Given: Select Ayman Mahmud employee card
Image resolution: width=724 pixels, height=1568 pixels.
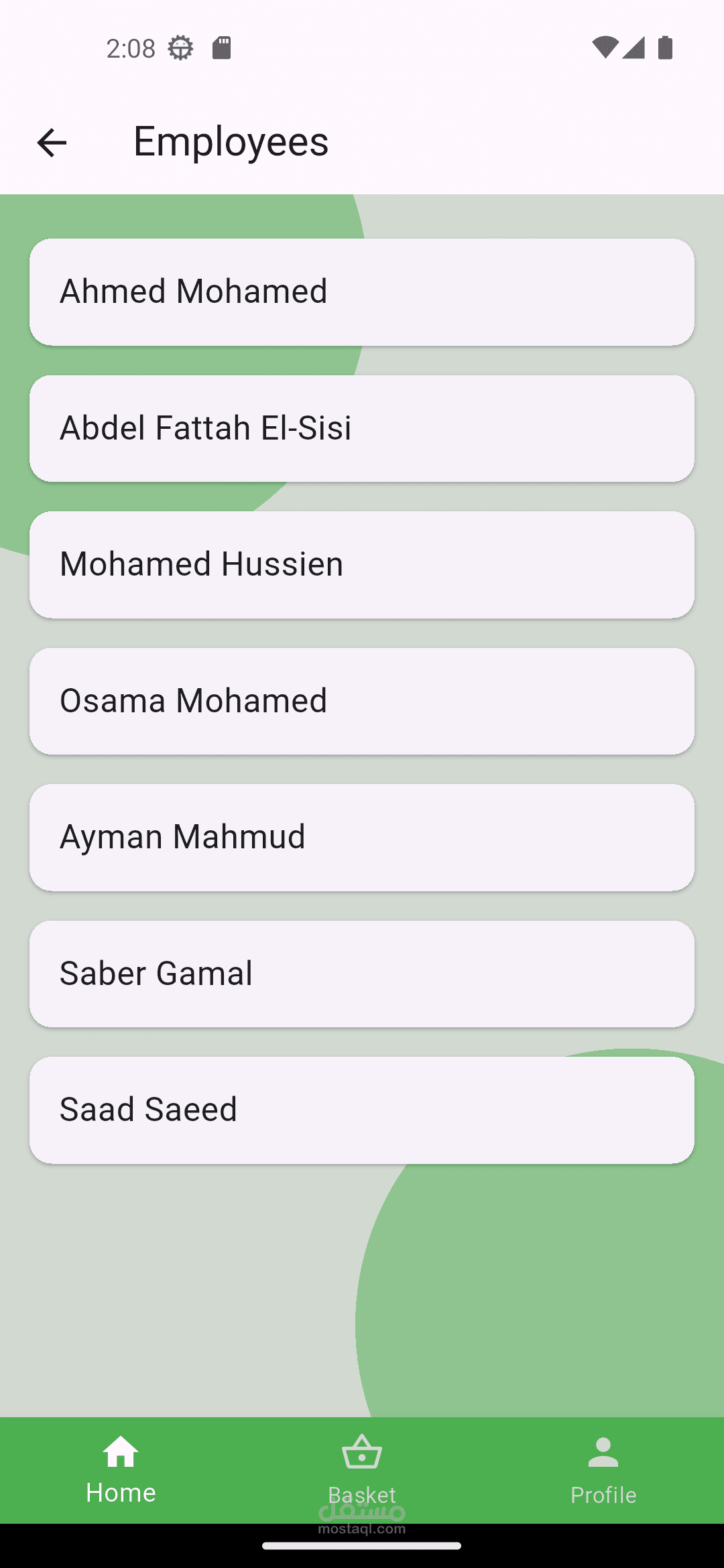Looking at the screenshot, I should coord(362,838).
